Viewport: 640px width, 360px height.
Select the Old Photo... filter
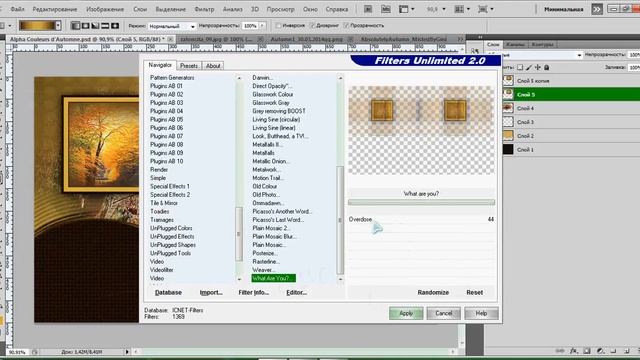click(x=266, y=195)
